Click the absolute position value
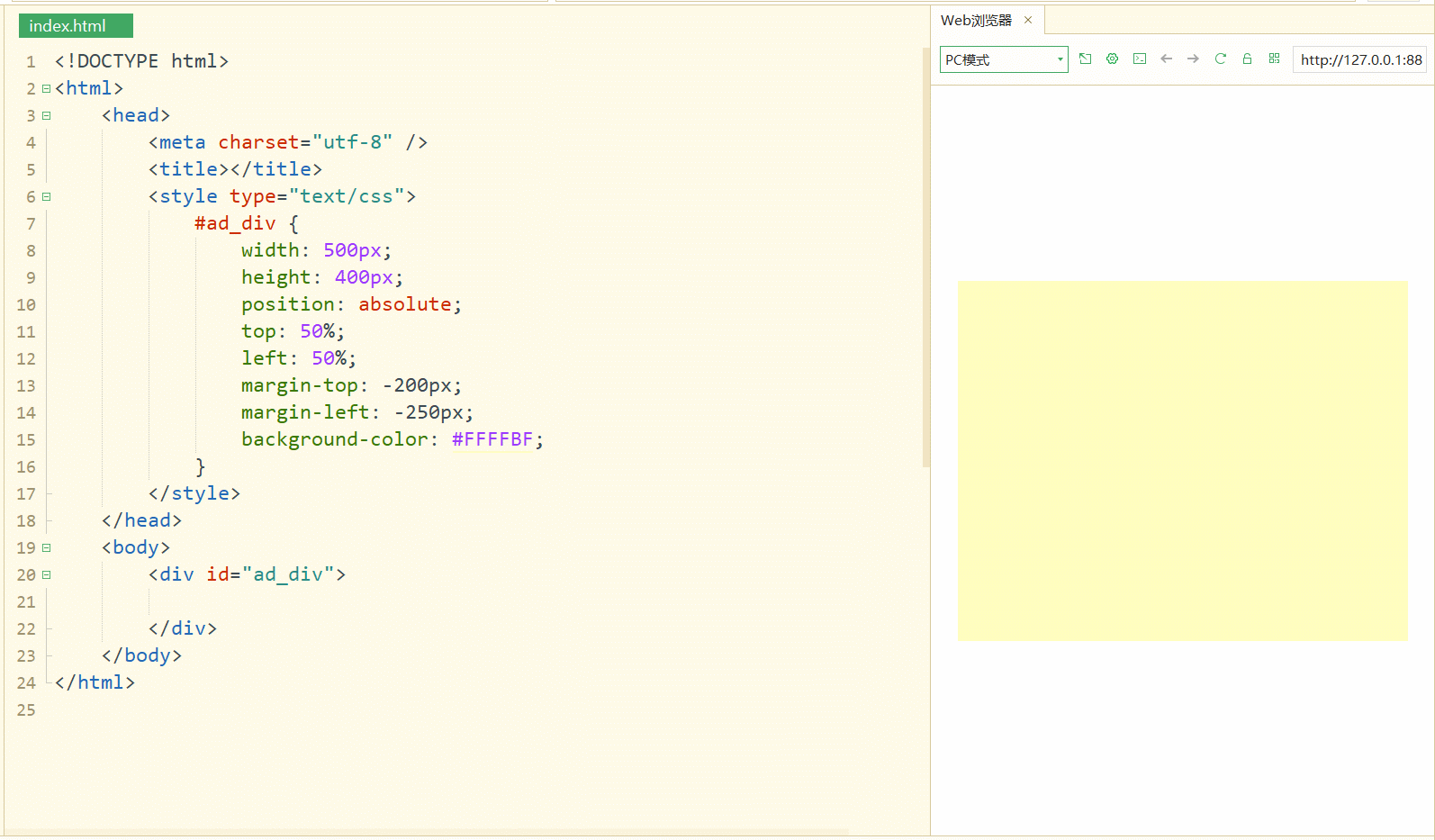The height and width of the screenshot is (840, 1435). coord(405,304)
